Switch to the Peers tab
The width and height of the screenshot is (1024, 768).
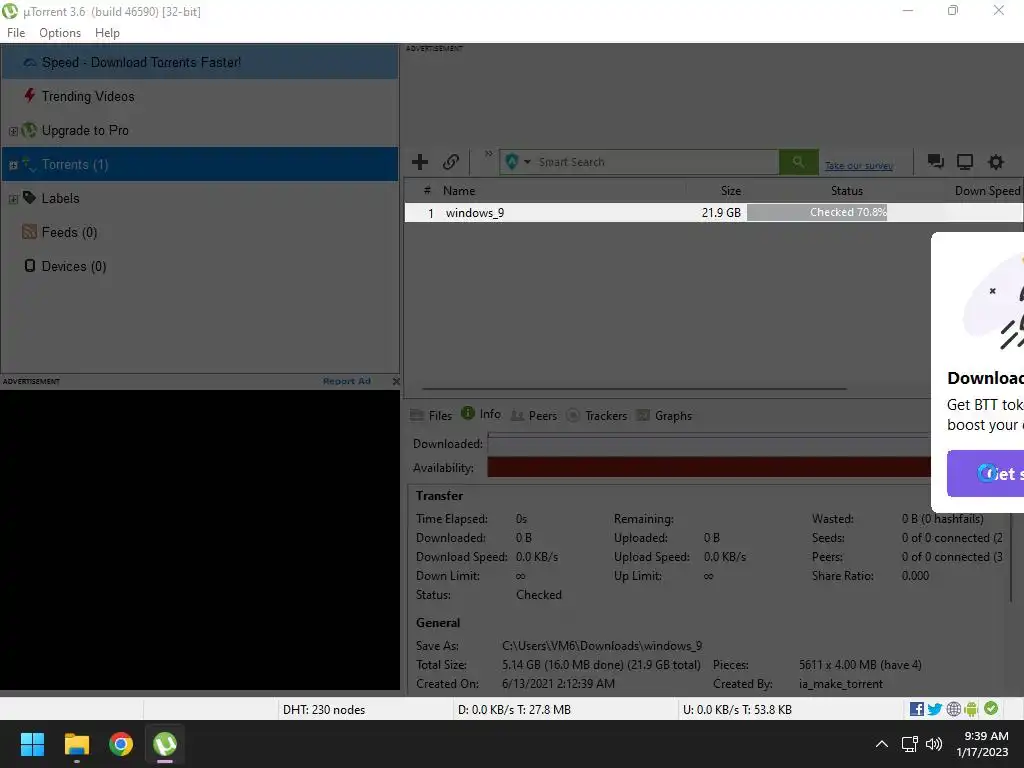(x=534, y=415)
